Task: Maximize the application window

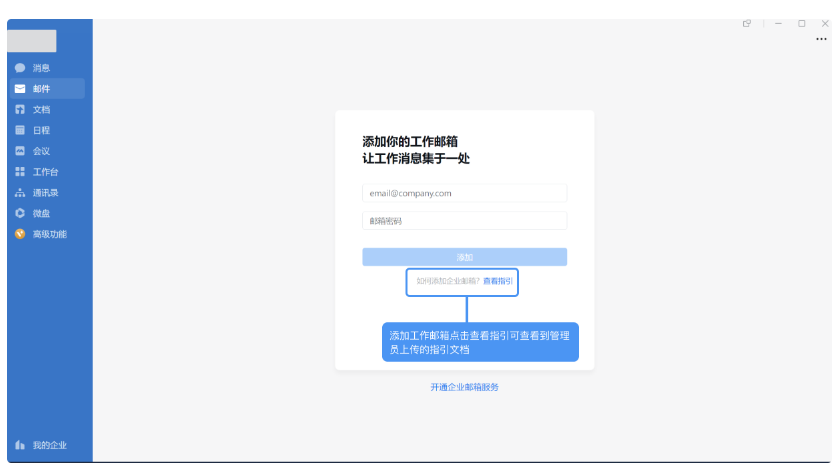Action: [802, 23]
